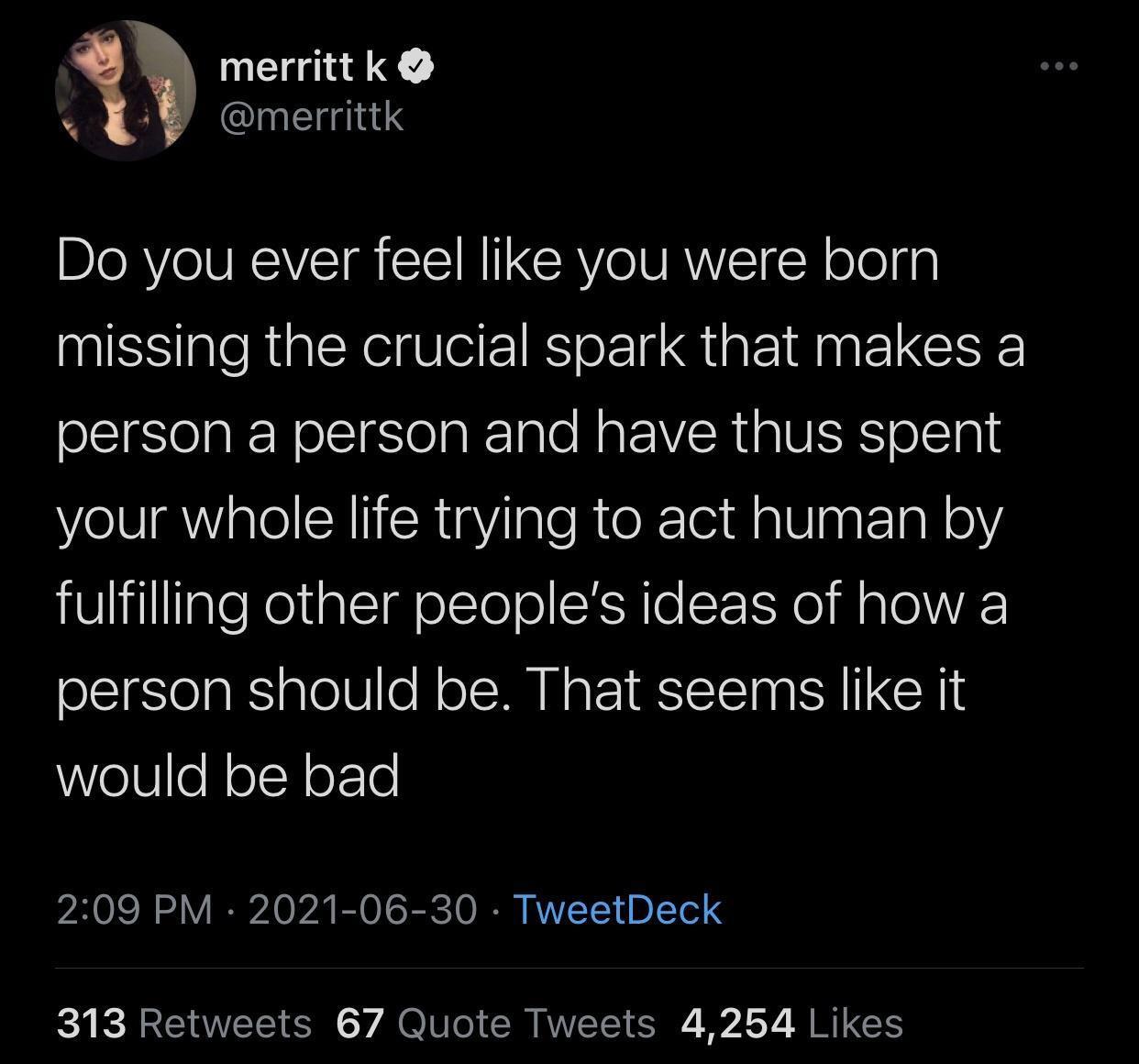Tap the verified check beside the display name

(x=417, y=65)
